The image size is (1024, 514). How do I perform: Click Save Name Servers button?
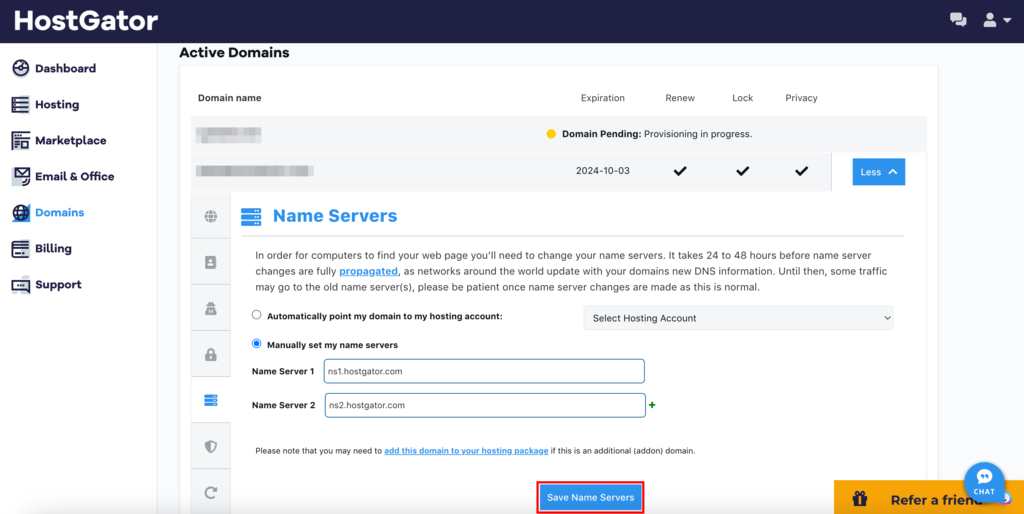(590, 498)
